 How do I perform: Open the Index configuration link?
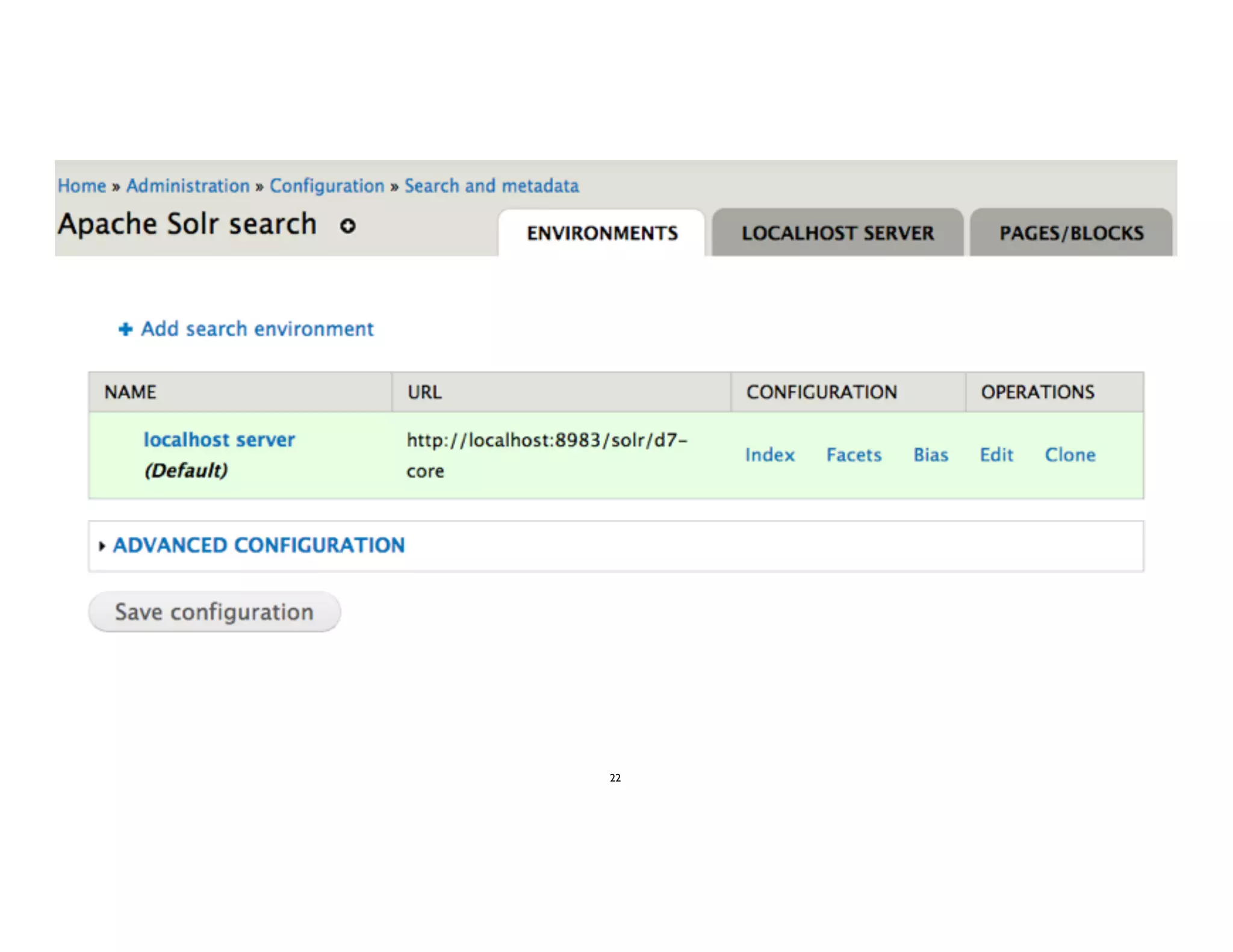769,455
